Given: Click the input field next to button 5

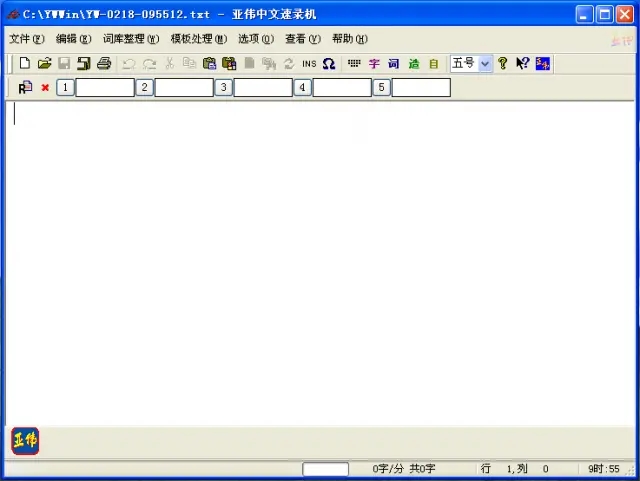Looking at the screenshot, I should pos(421,87).
